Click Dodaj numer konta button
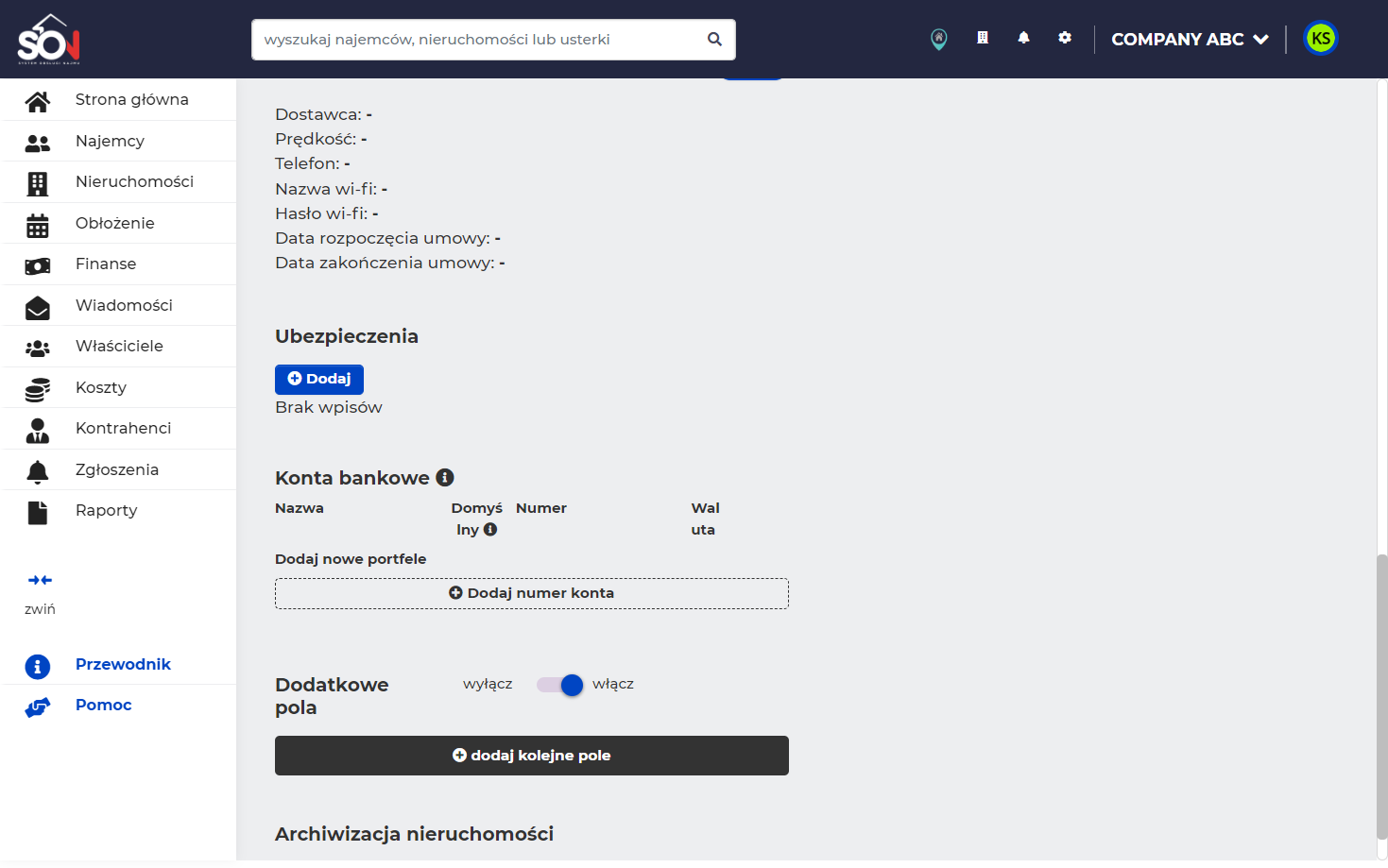The width and height of the screenshot is (1388, 868). tap(532, 593)
